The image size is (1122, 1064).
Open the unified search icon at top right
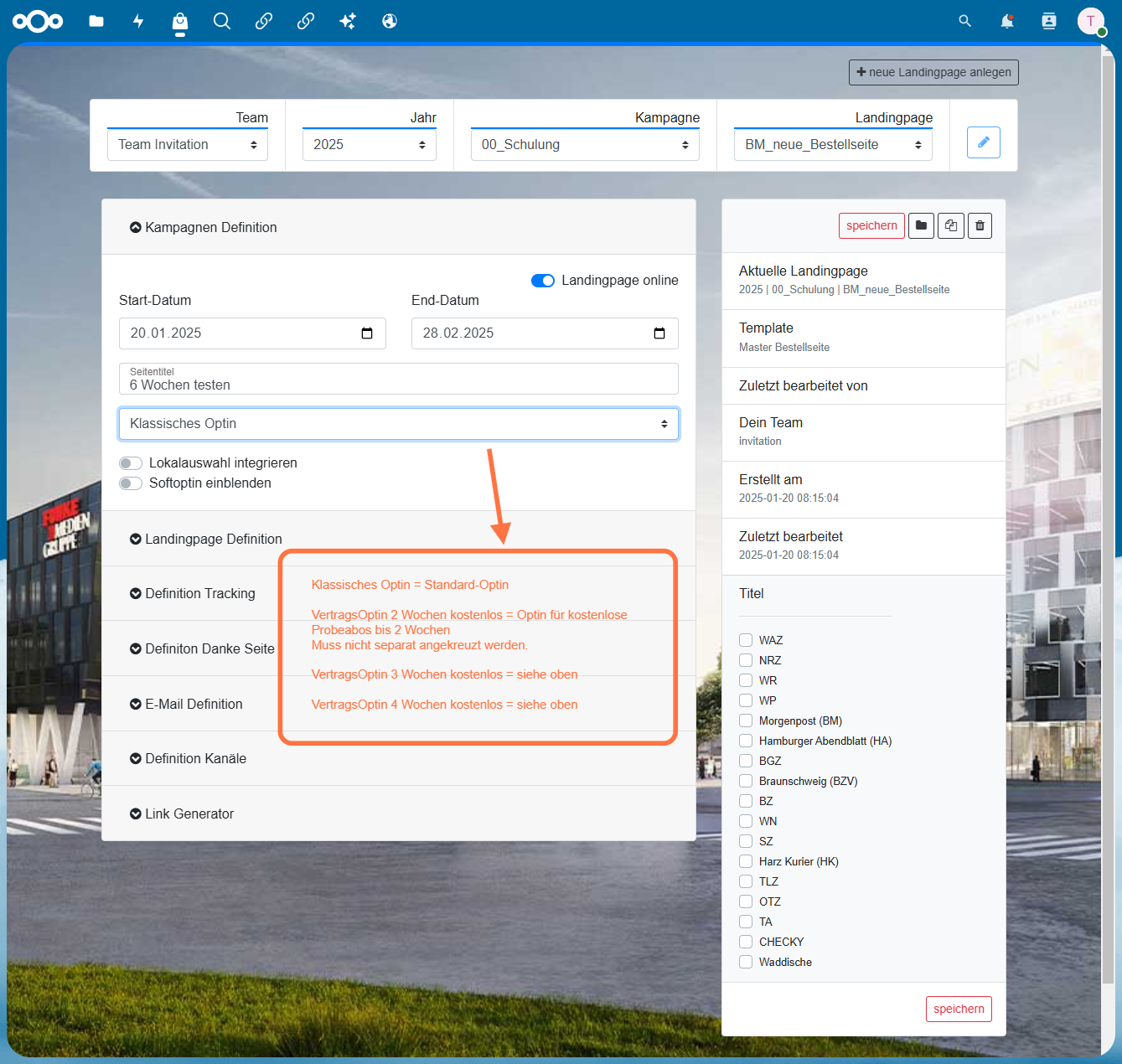click(965, 21)
